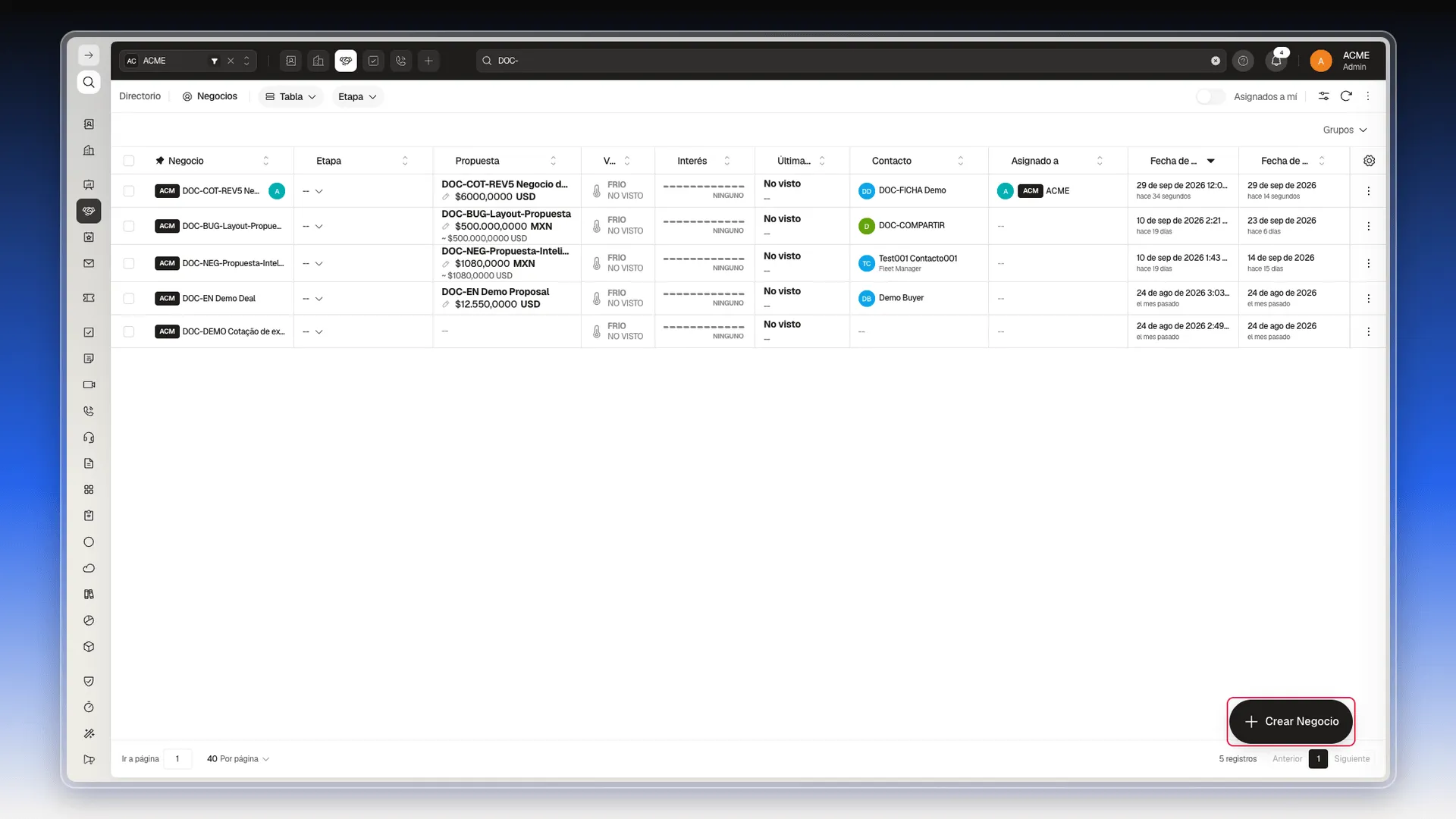Open the ticket icon in left sidebar
Screen dimensions: 1456x819
(x=89, y=298)
